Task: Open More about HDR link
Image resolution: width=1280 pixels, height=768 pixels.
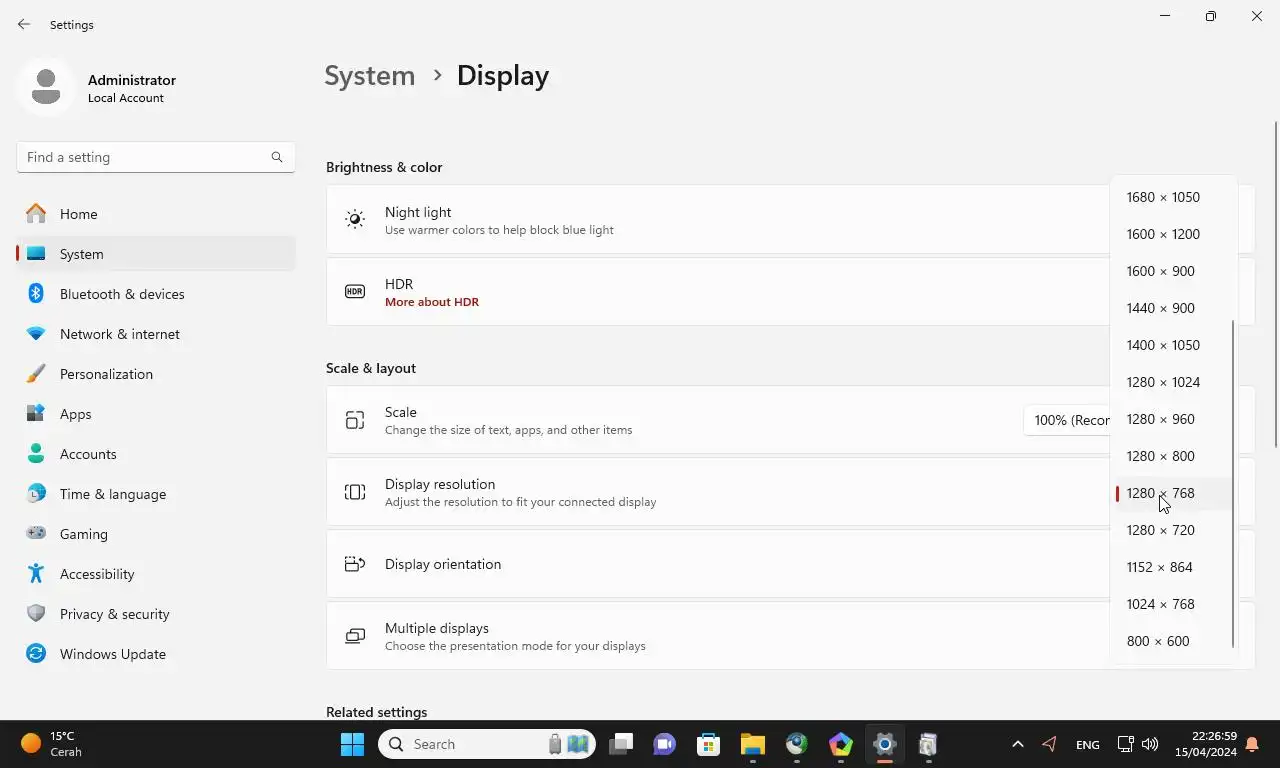Action: [432, 302]
